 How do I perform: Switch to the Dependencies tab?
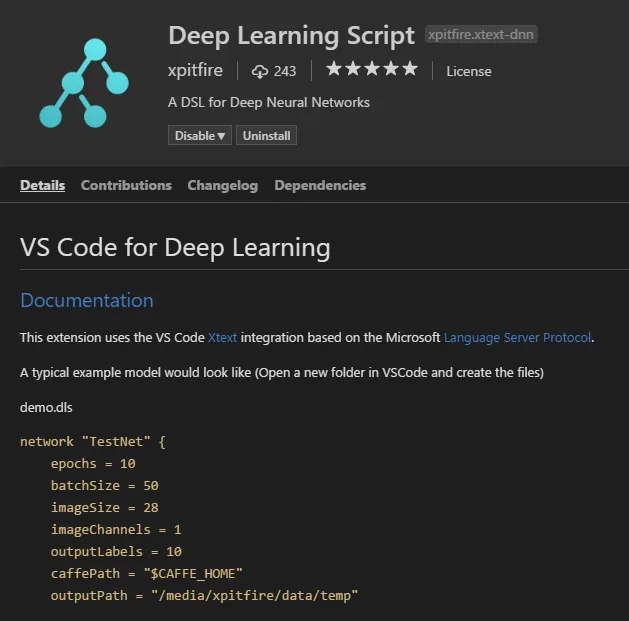(320, 185)
